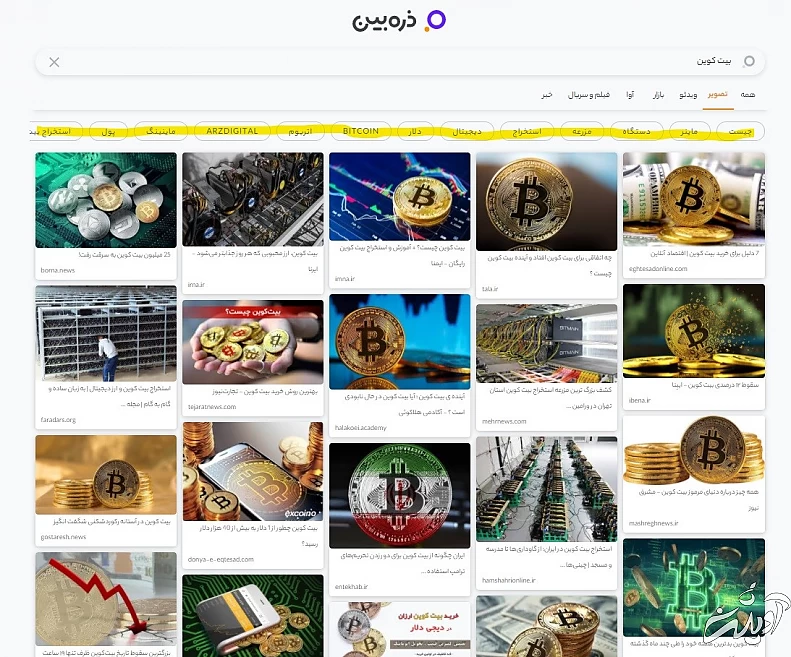The height and width of the screenshot is (657, 791).
Task: Open the borna.news source link
Action: [x=58, y=270]
